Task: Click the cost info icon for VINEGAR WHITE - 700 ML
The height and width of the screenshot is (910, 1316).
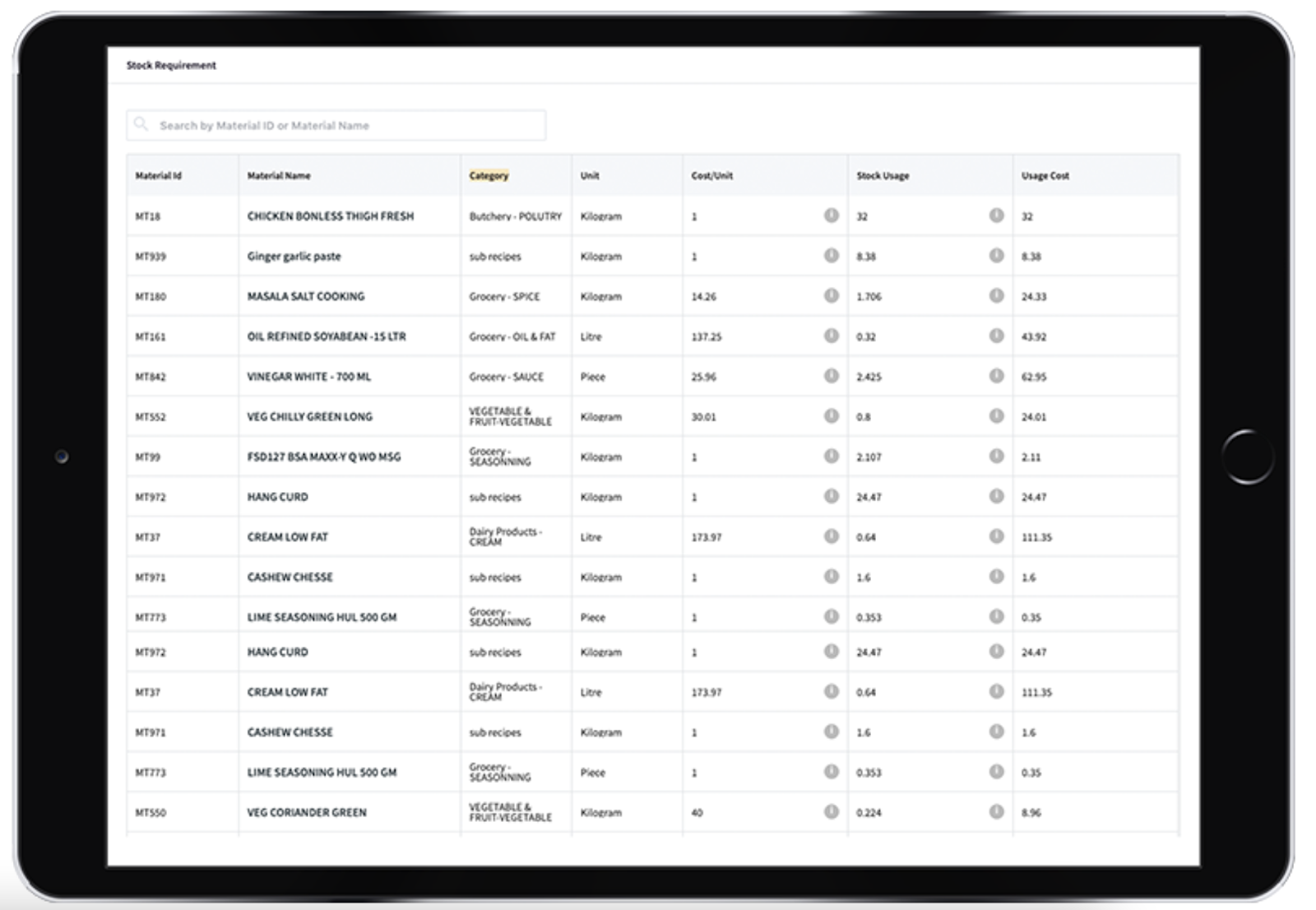Action: point(830,376)
